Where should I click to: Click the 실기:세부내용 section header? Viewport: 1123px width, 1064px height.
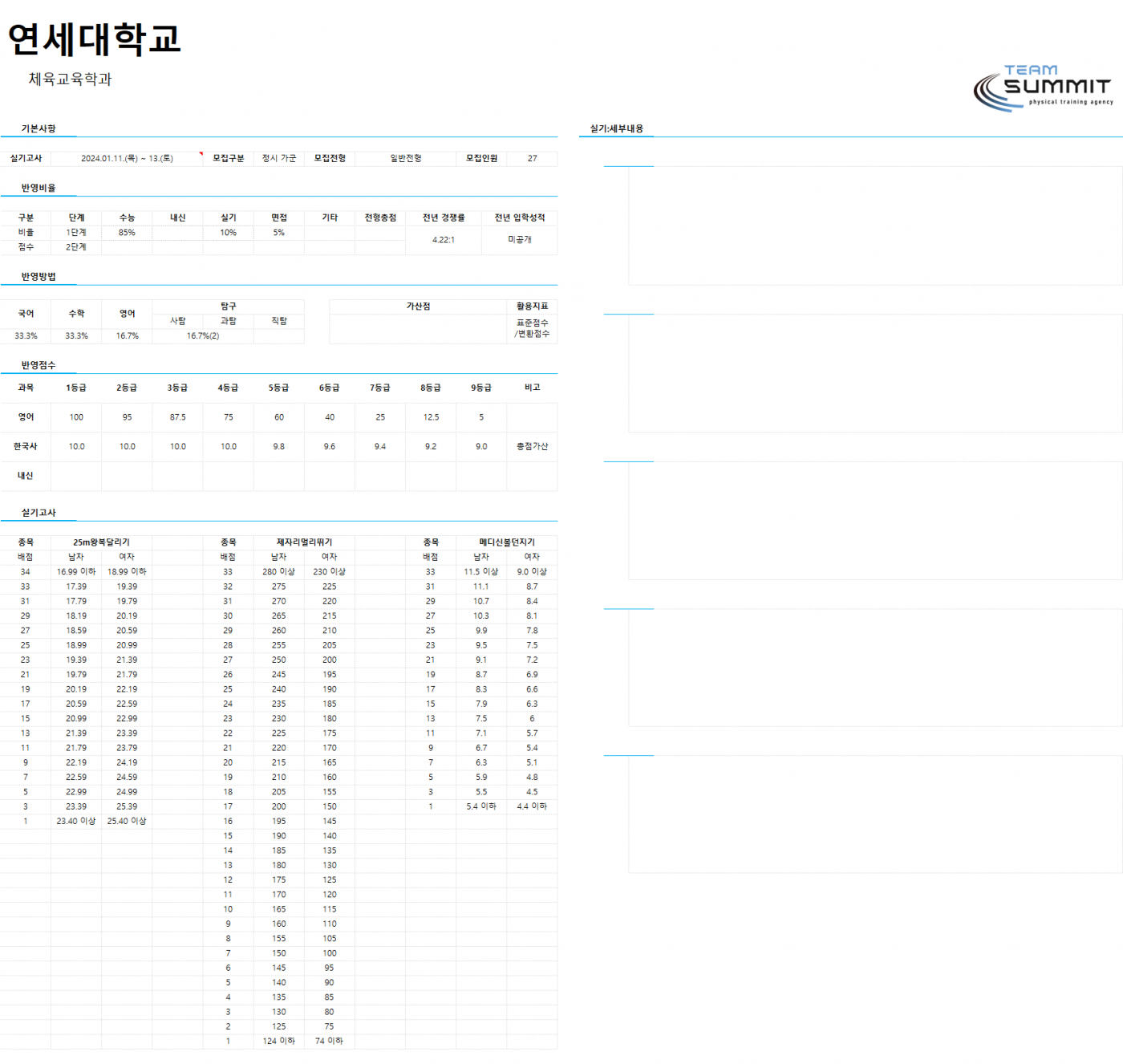pyautogui.click(x=617, y=128)
